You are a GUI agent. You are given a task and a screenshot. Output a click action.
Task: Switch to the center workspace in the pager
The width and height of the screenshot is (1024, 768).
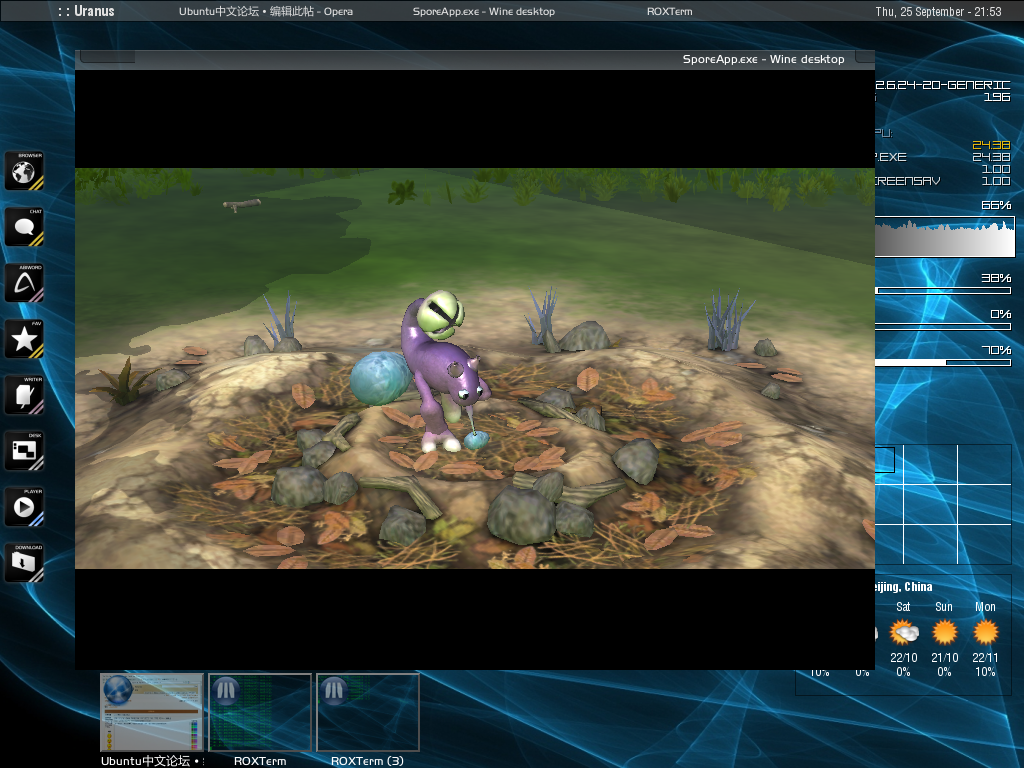[x=931, y=504]
